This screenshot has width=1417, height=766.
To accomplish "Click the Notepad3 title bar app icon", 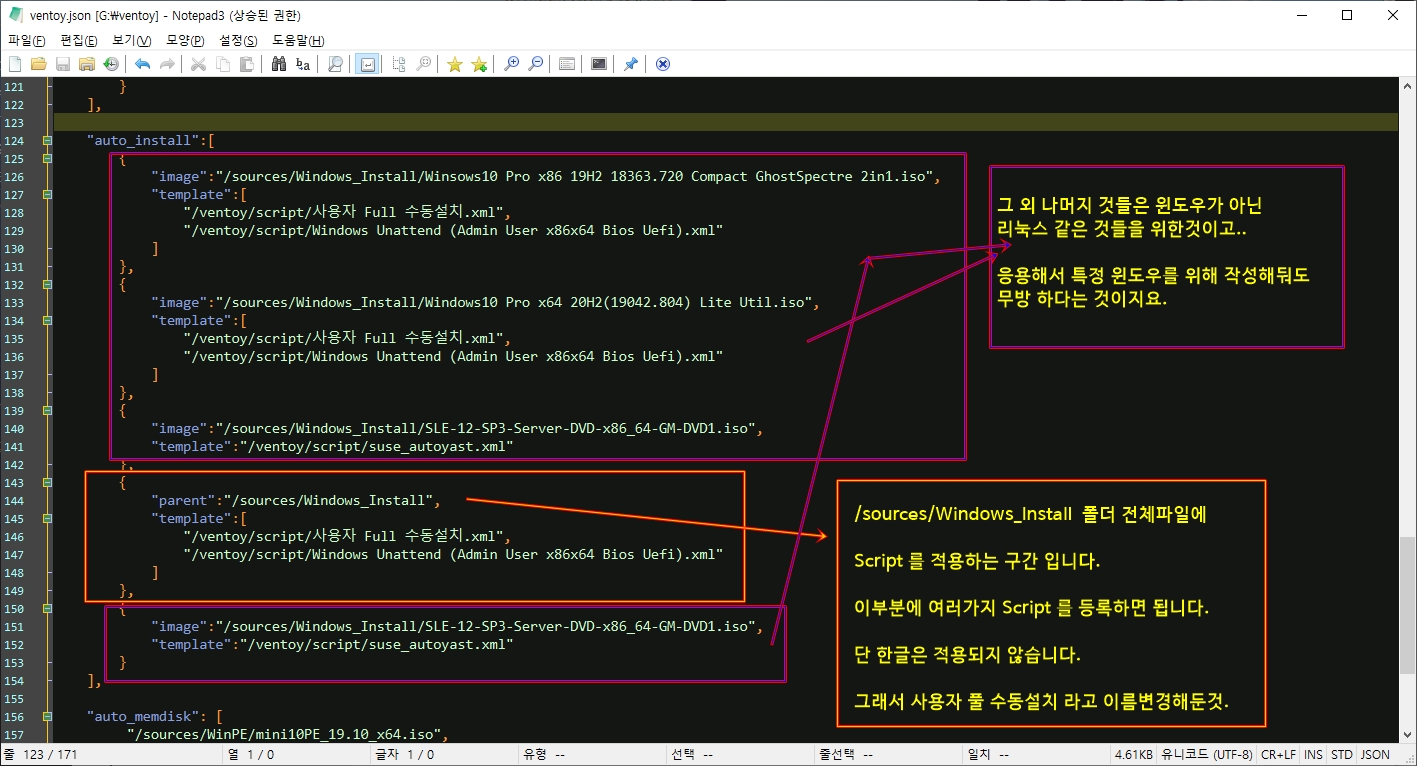I will [15, 15].
